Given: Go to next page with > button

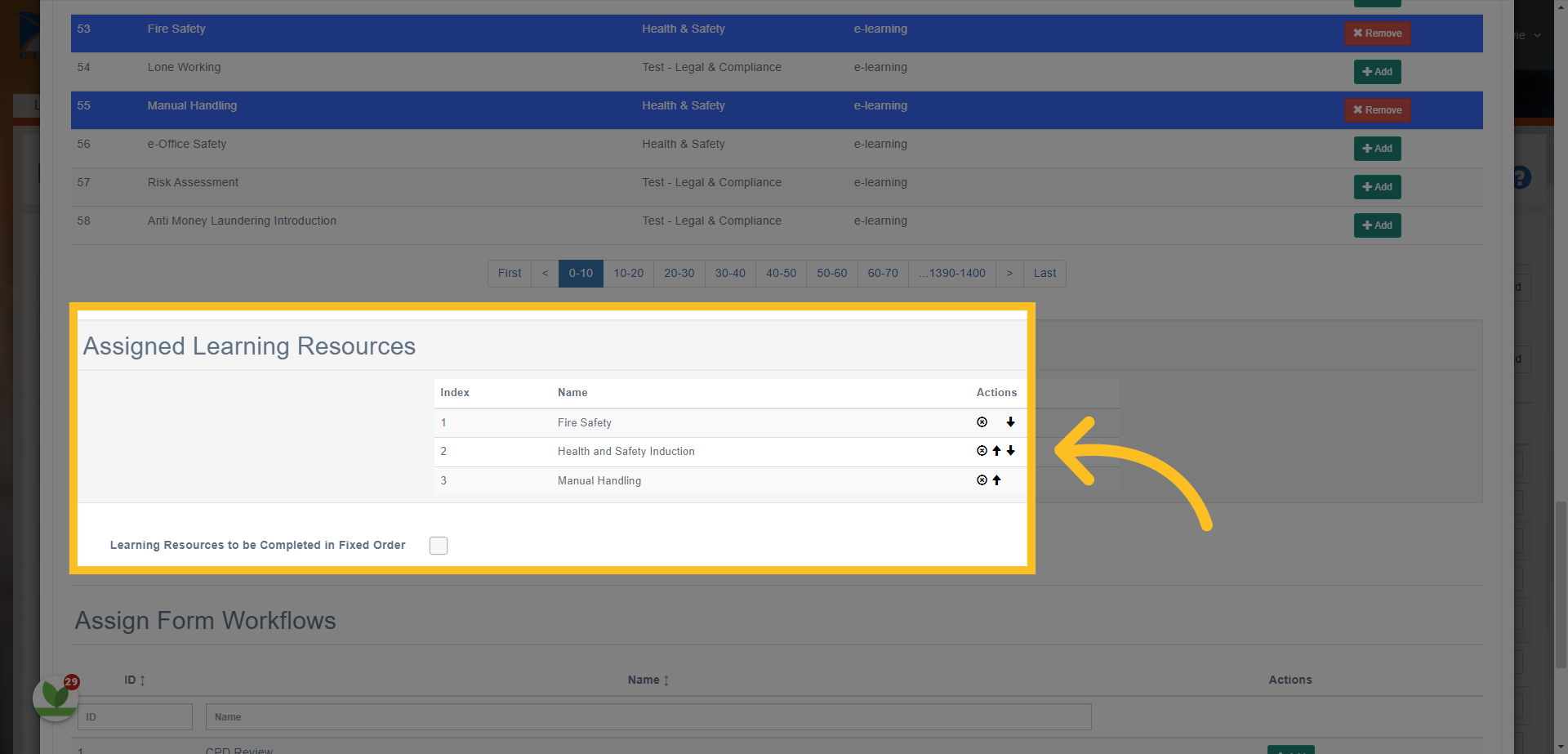Looking at the screenshot, I should click(1009, 274).
